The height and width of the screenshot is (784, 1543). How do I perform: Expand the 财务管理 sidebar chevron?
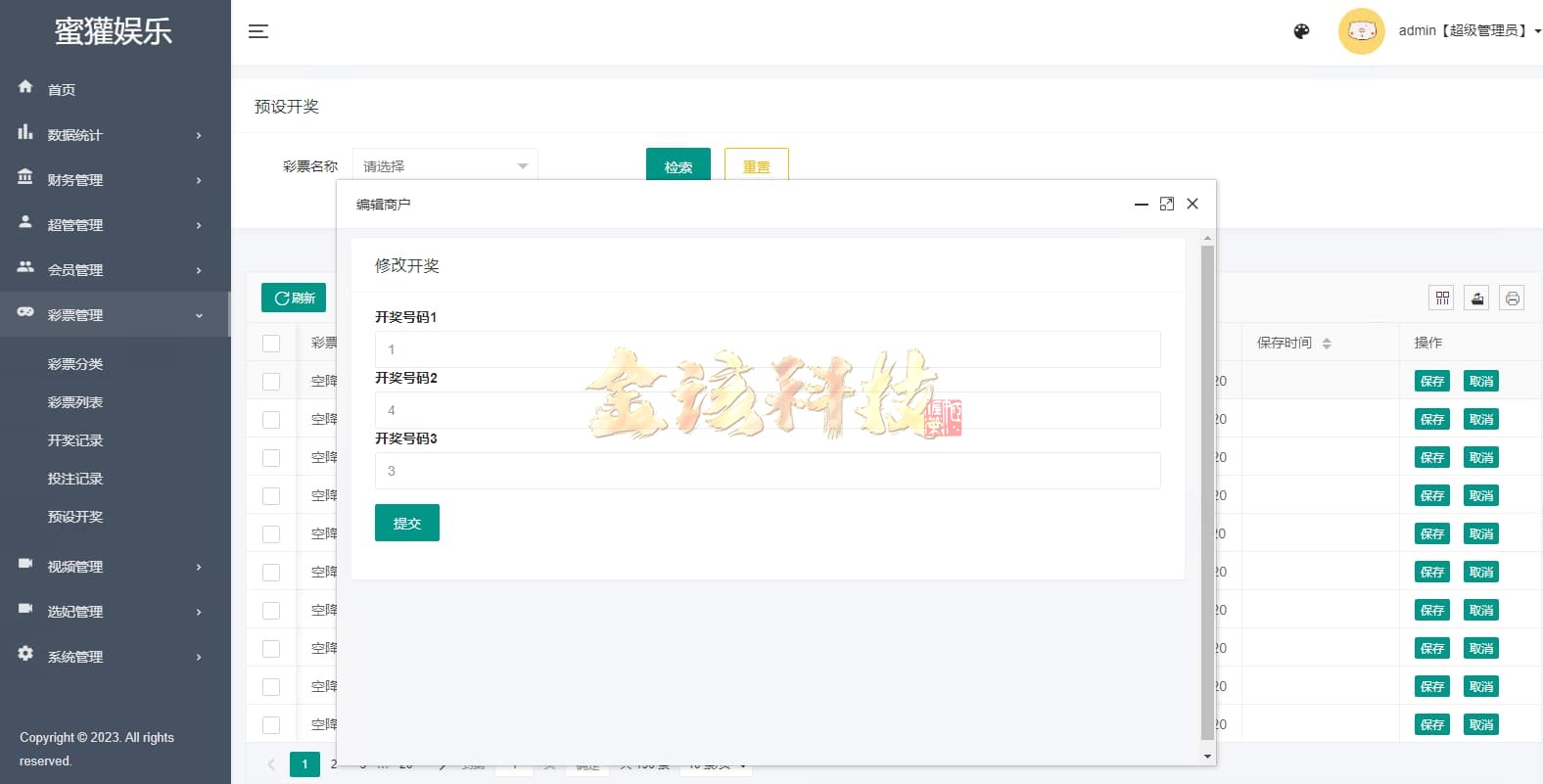tap(199, 180)
